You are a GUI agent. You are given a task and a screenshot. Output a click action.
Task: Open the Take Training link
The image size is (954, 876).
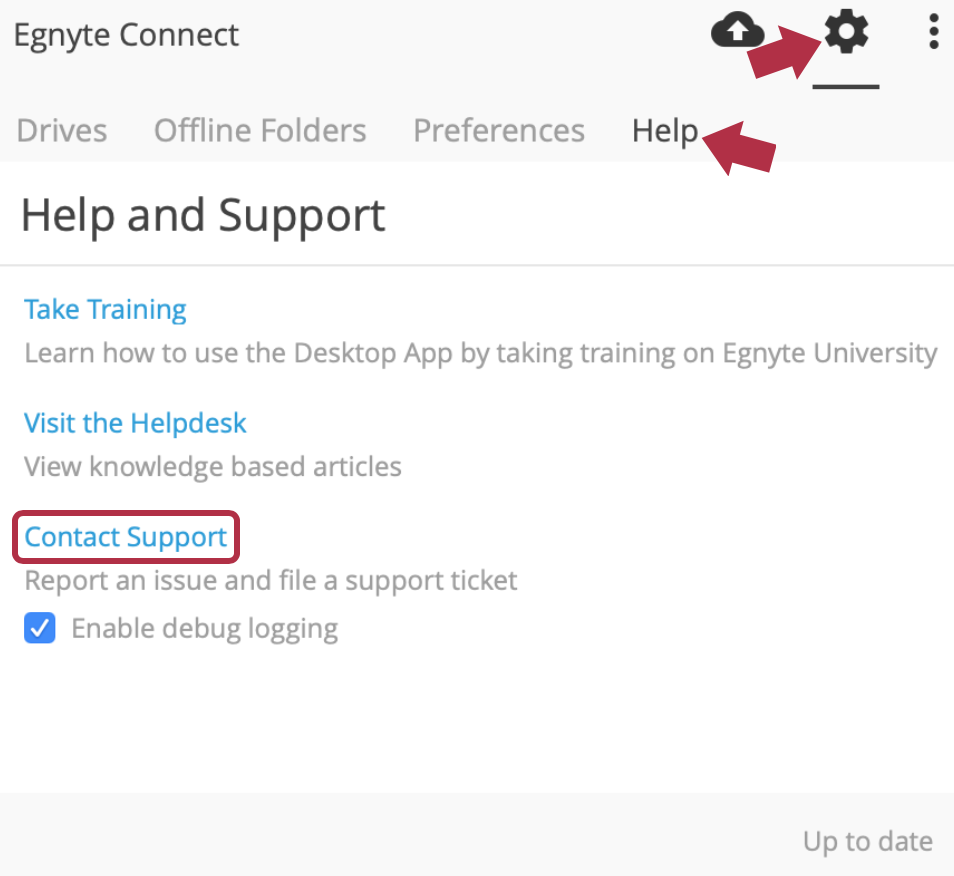pos(105,309)
